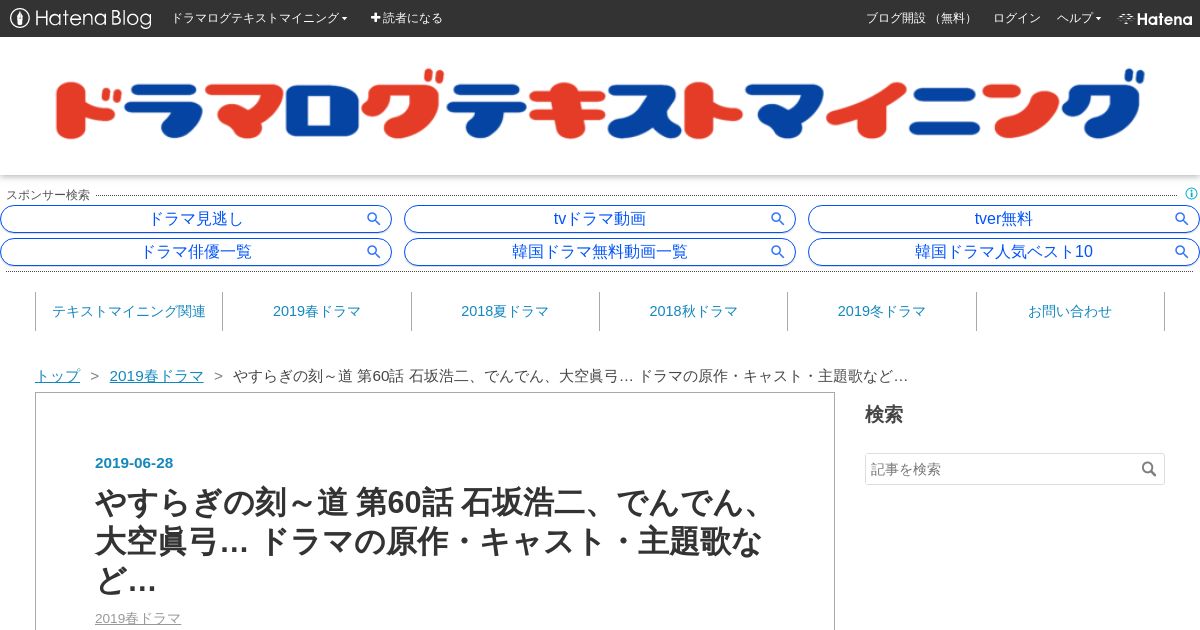The image size is (1200, 630).
Task: Click the スポンサー検索 label
Action: pos(48,195)
